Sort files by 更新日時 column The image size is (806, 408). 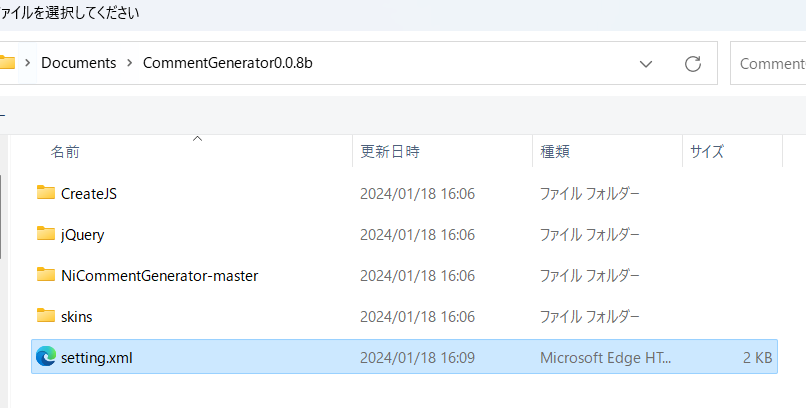pyautogui.click(x=390, y=152)
